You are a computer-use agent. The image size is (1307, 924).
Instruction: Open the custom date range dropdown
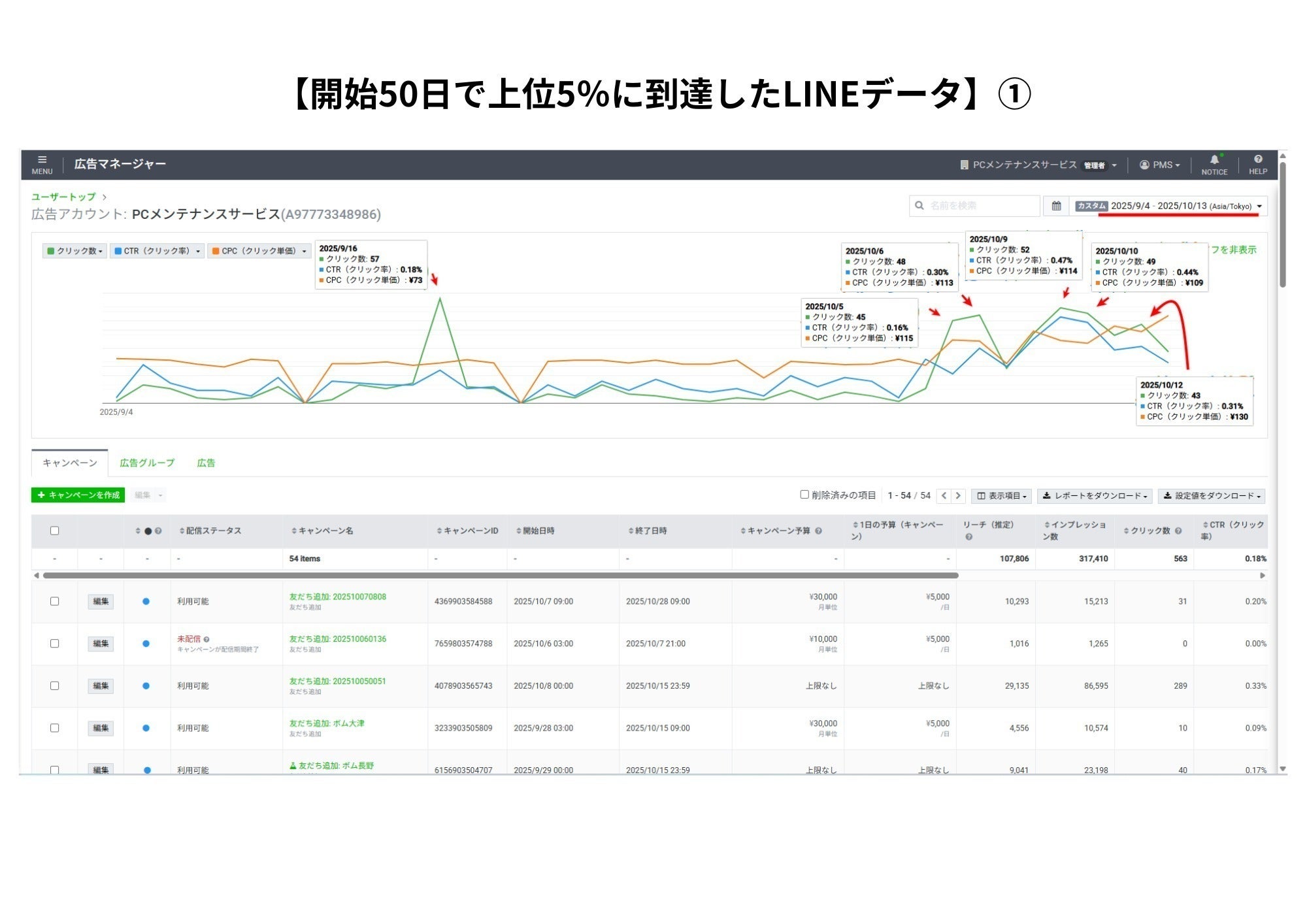pos(1168,206)
